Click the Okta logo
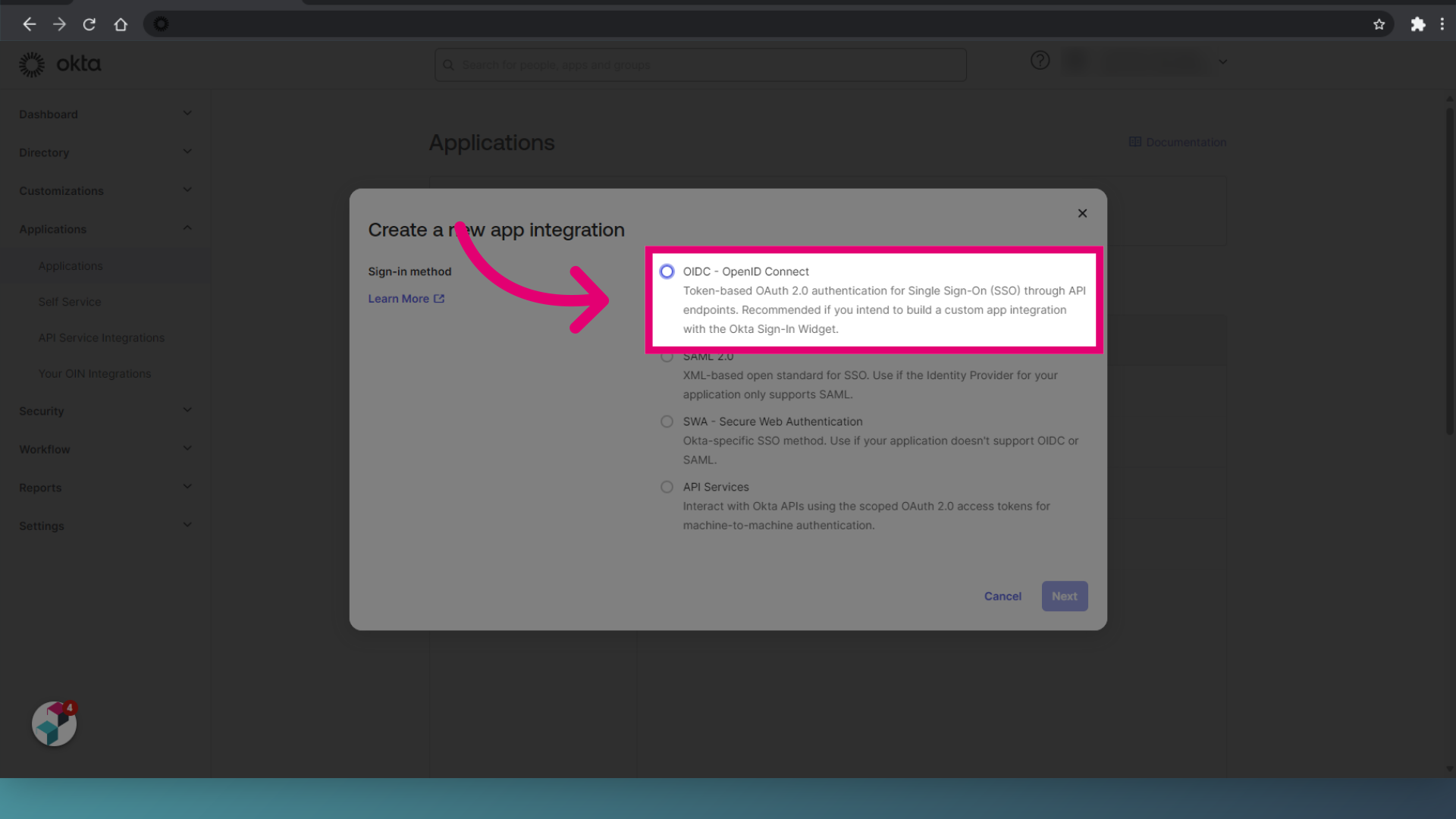The image size is (1456, 819). coord(61,64)
